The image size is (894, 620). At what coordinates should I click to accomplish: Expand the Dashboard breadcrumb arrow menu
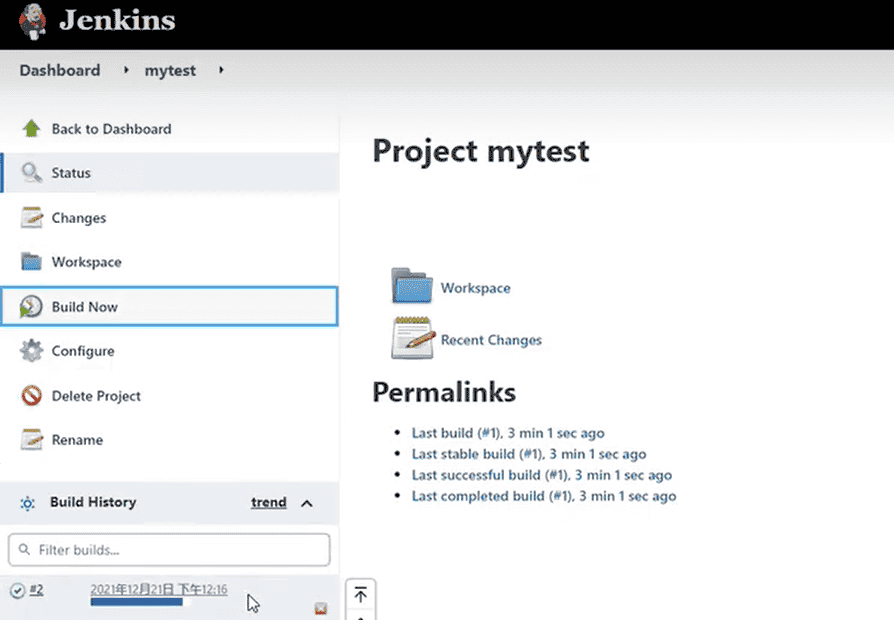point(127,71)
